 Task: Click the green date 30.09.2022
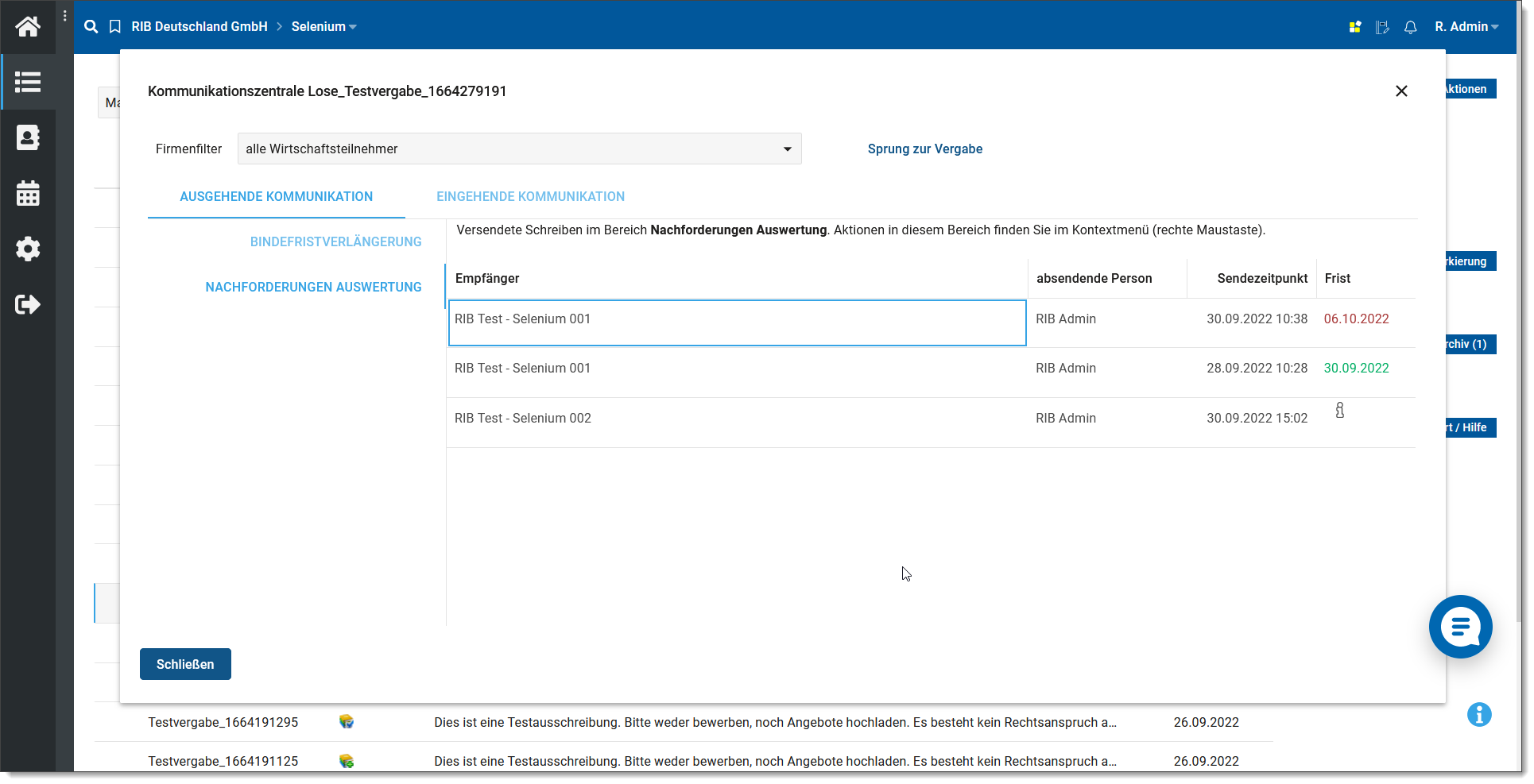pos(1356,368)
